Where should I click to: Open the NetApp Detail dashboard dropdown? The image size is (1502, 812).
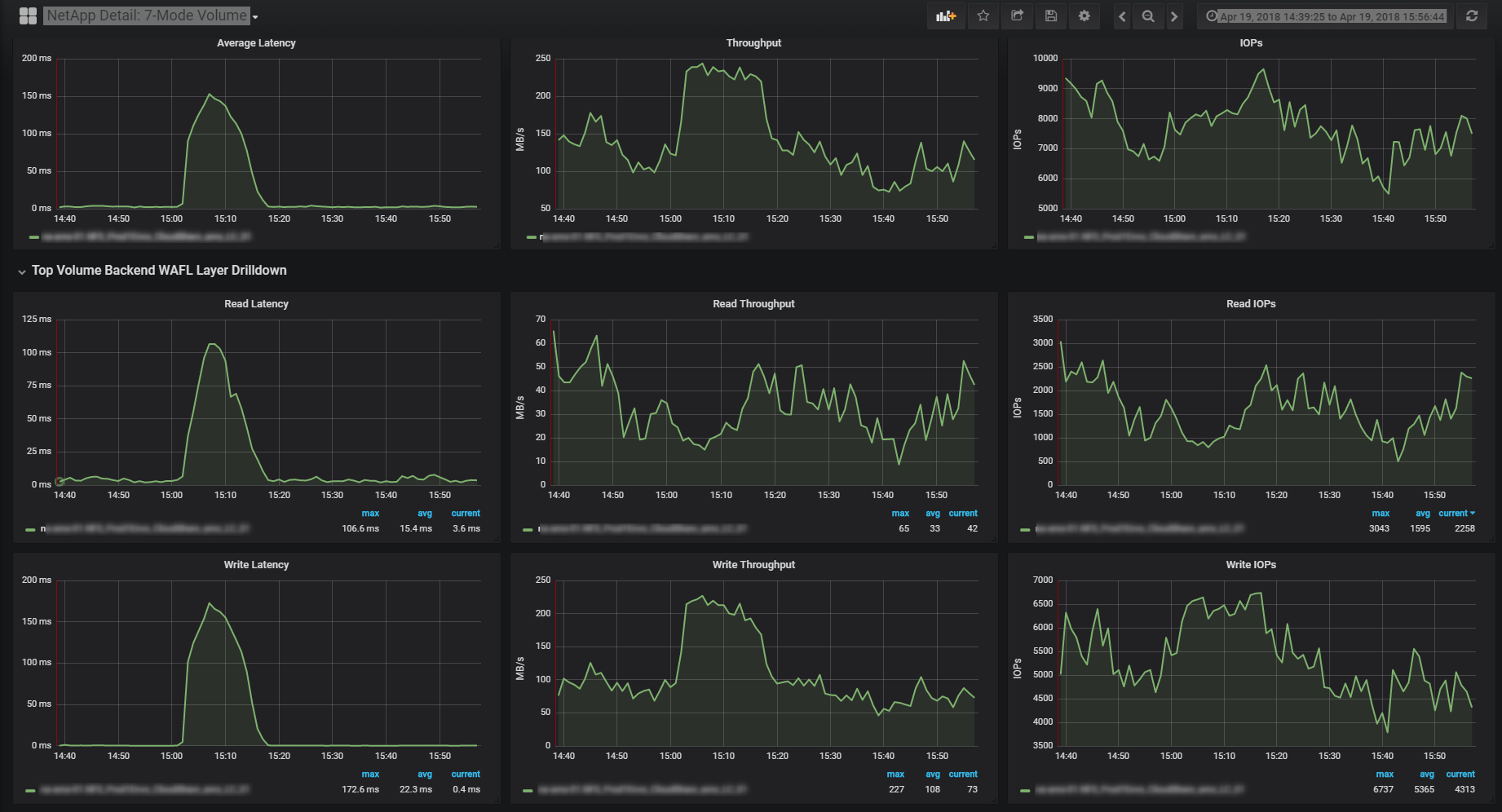[151, 16]
